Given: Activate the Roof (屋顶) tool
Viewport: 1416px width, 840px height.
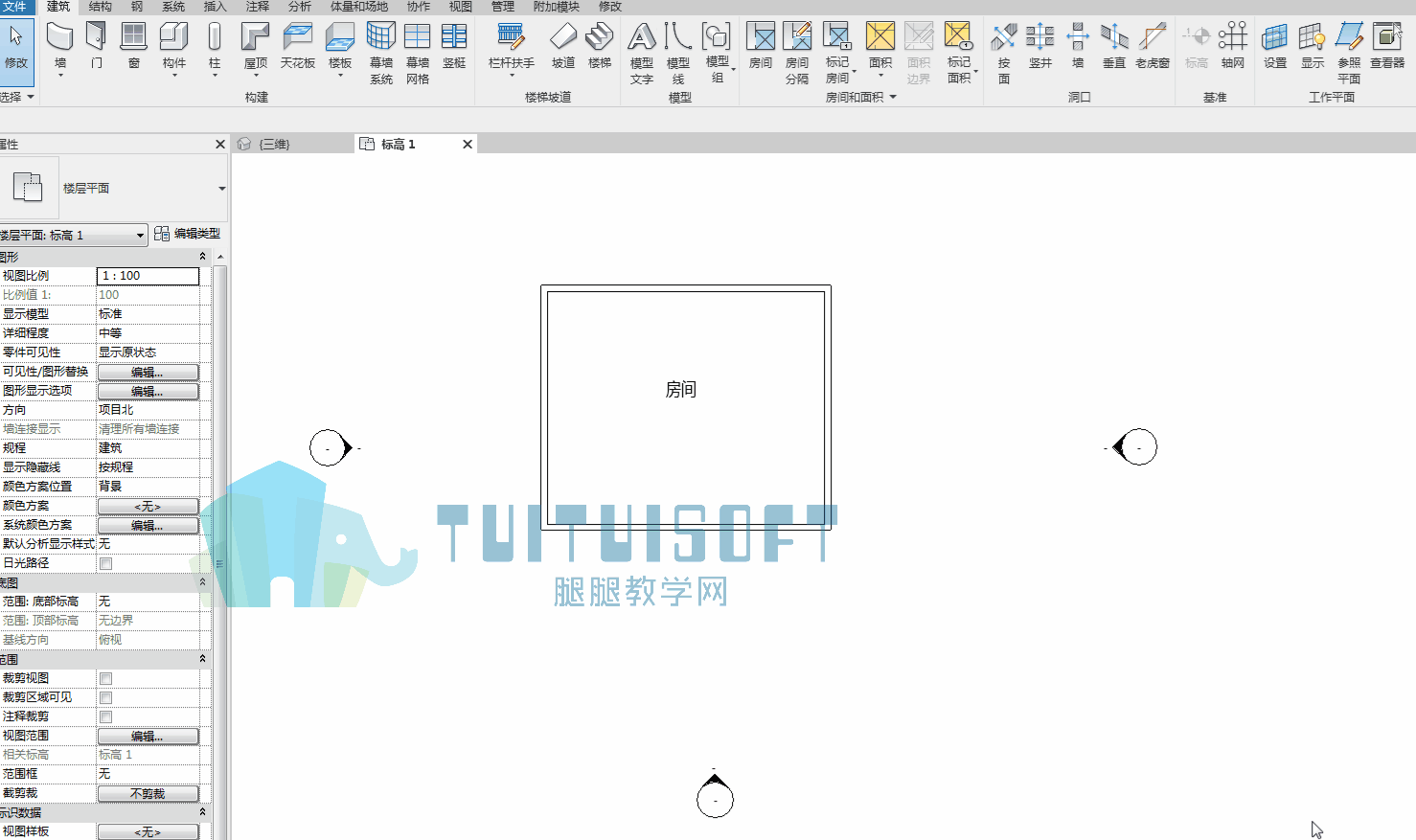Looking at the screenshot, I should click(x=255, y=47).
